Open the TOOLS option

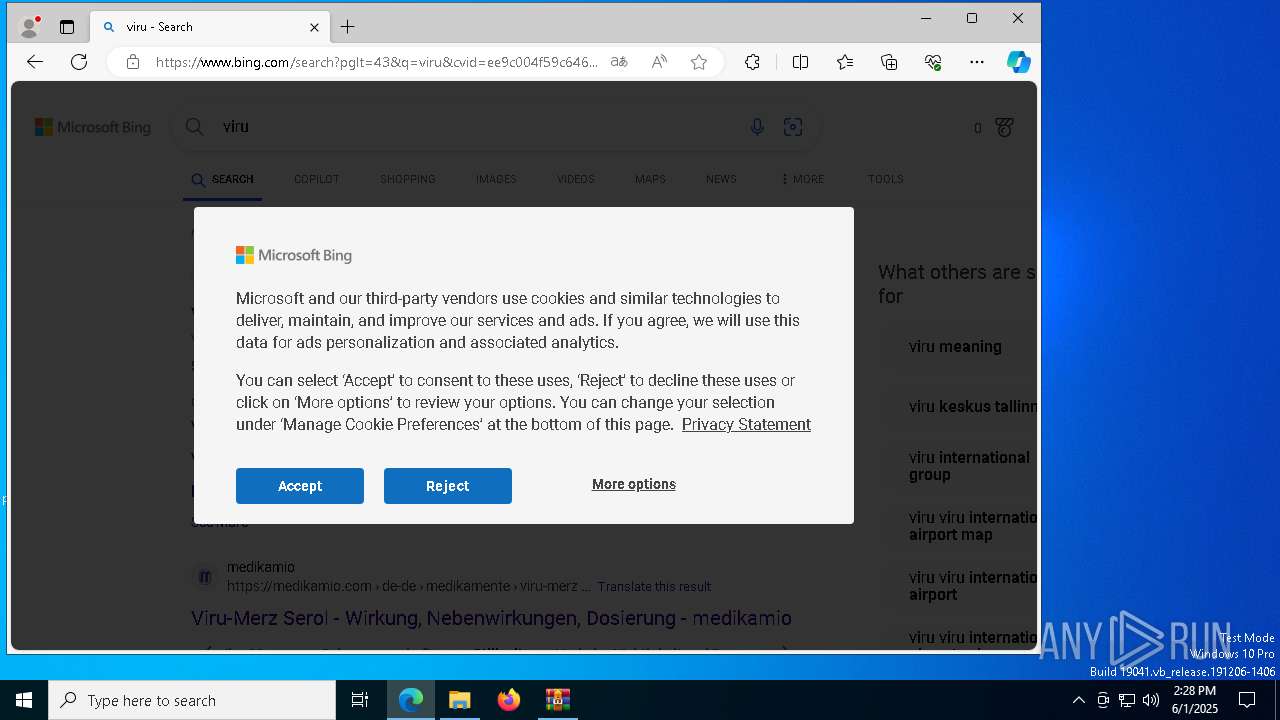click(885, 179)
